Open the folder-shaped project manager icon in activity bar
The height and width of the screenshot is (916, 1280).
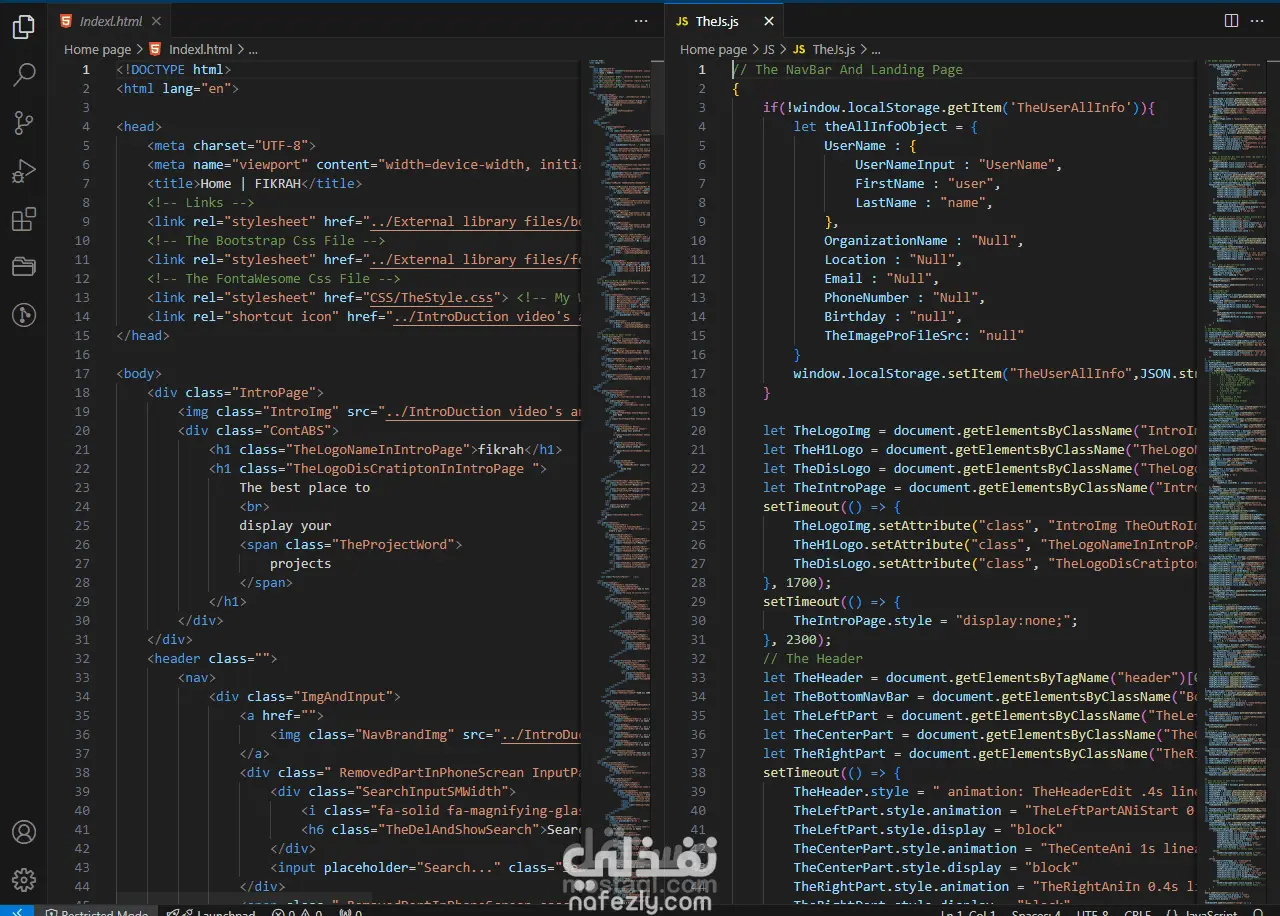(23, 267)
